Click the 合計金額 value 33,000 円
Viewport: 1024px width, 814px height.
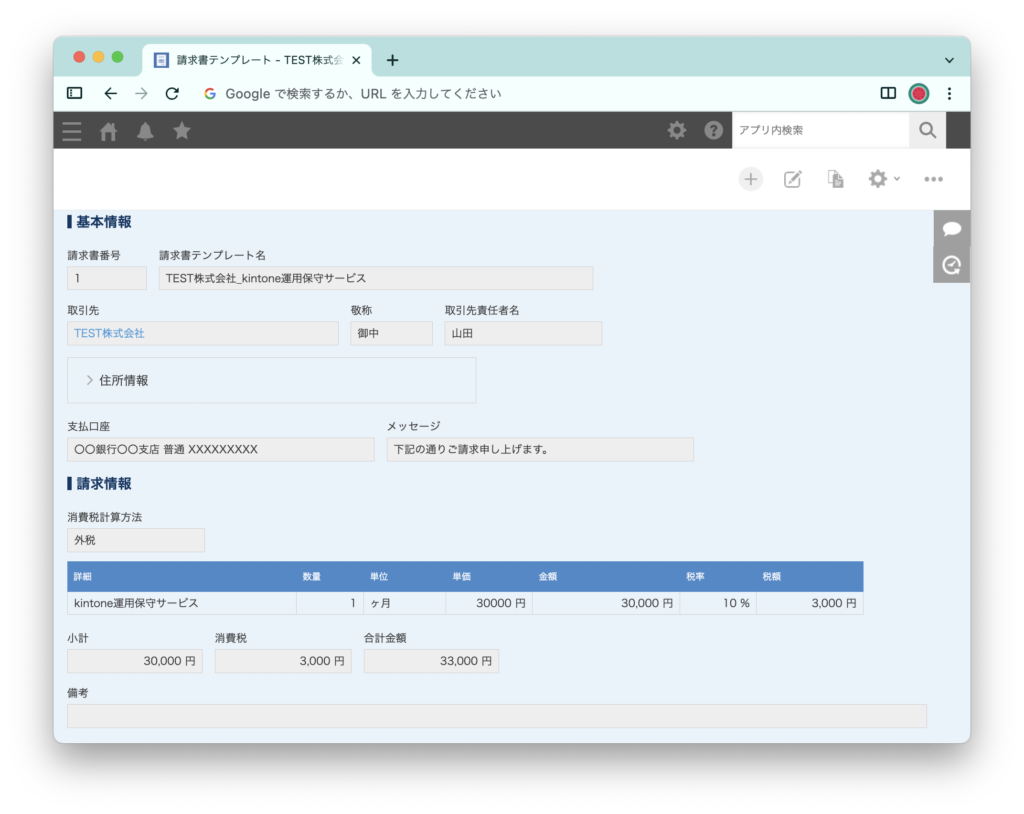(x=431, y=661)
